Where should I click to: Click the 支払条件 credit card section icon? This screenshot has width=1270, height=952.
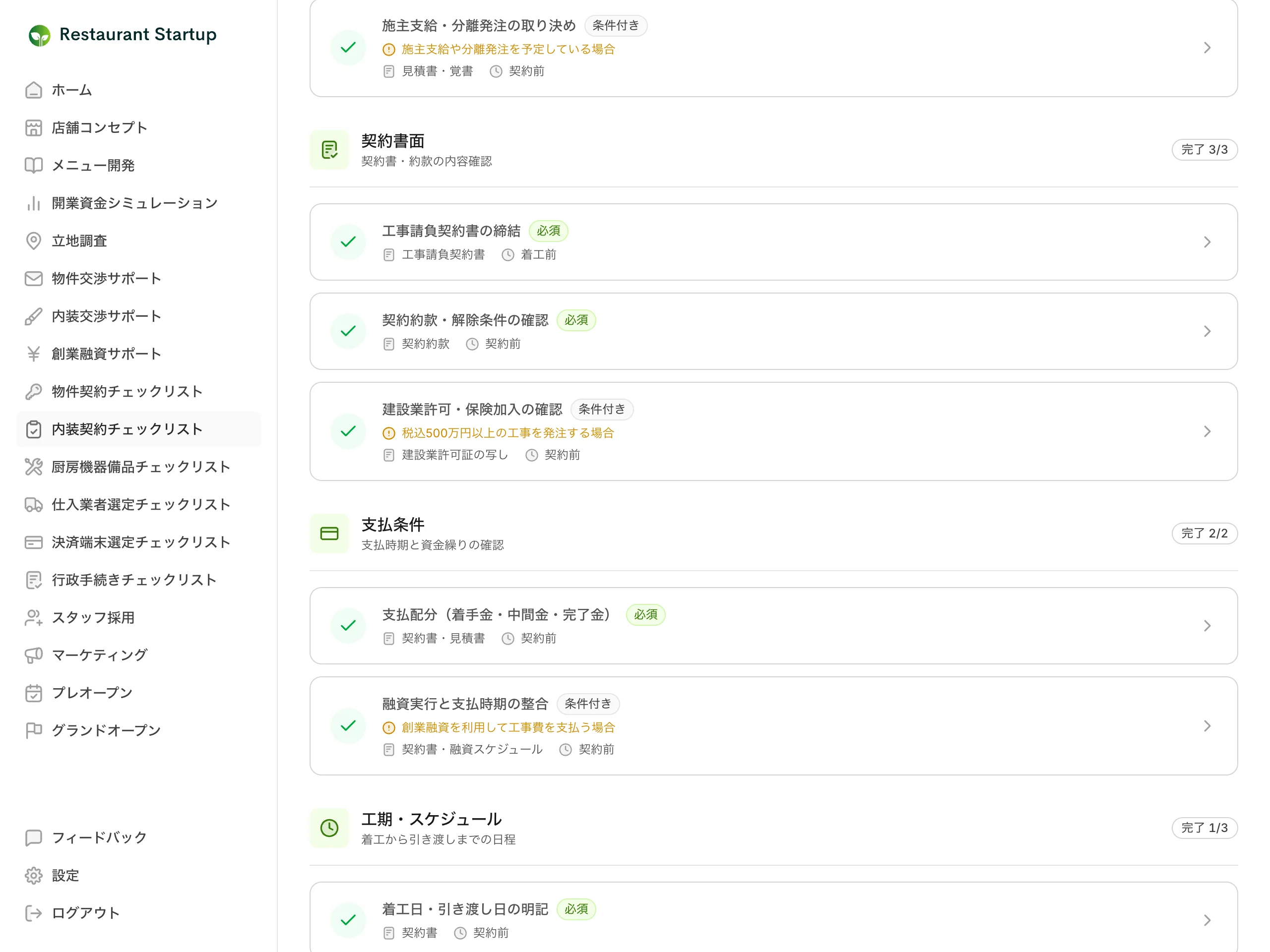pyautogui.click(x=329, y=534)
